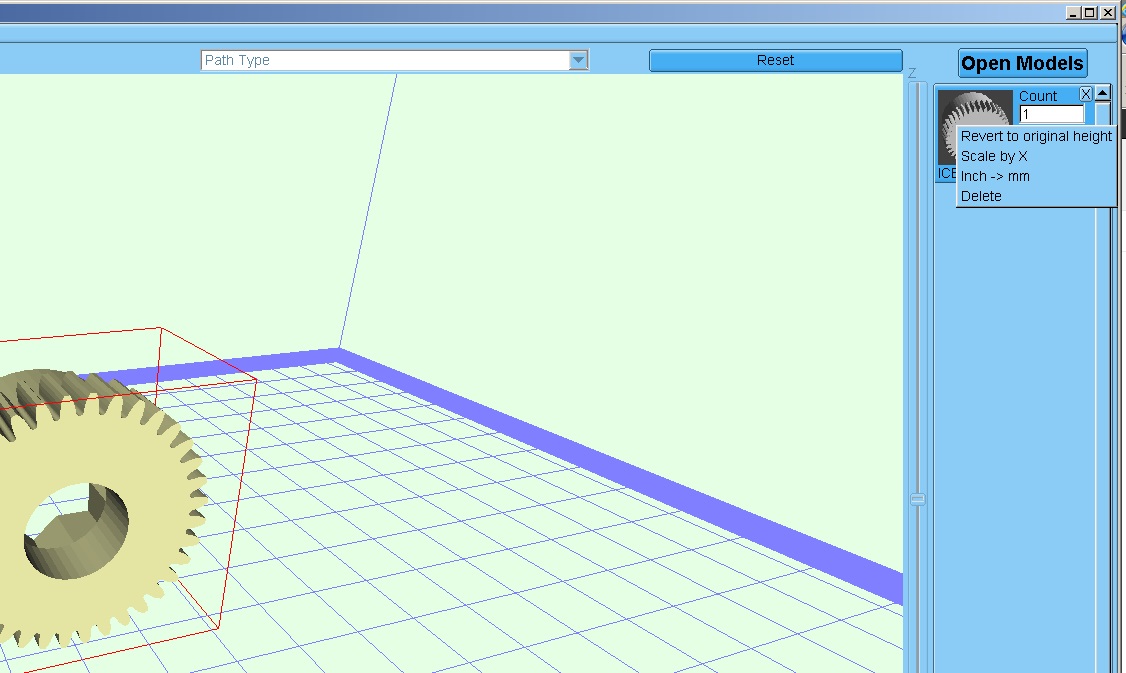This screenshot has width=1126, height=673.
Task: Click the Open Models button
Action: pyautogui.click(x=1022, y=64)
